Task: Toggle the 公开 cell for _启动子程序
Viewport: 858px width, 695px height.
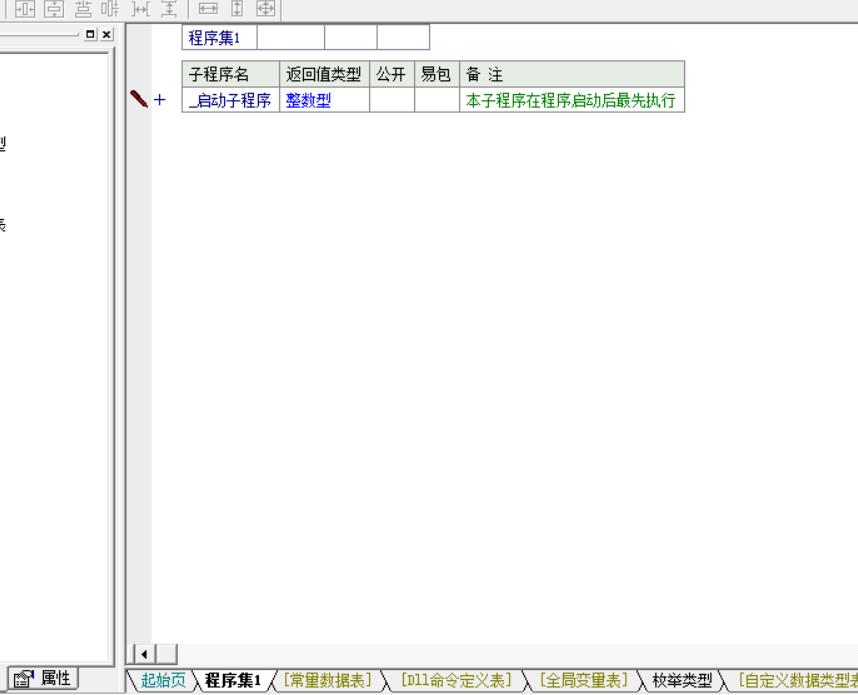Action: (392, 100)
